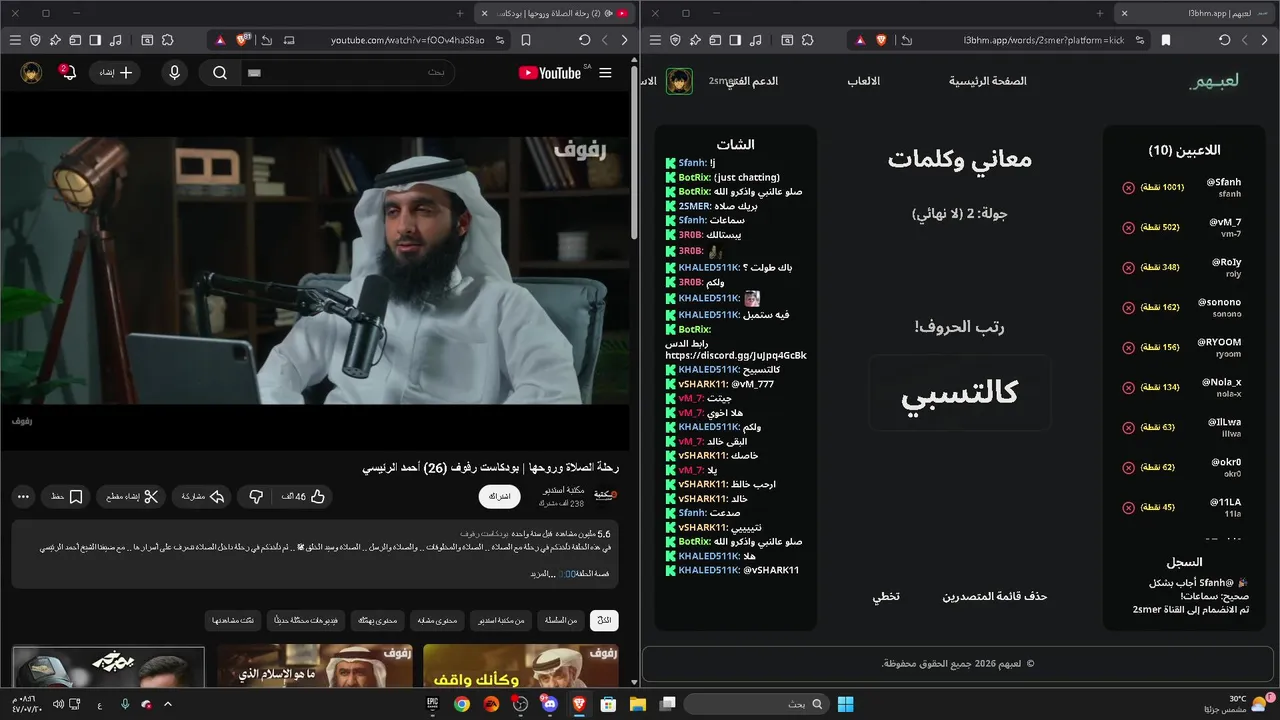This screenshot has height=720, width=1280.
Task: Reload the l3bhm browser window
Action: (1225, 40)
